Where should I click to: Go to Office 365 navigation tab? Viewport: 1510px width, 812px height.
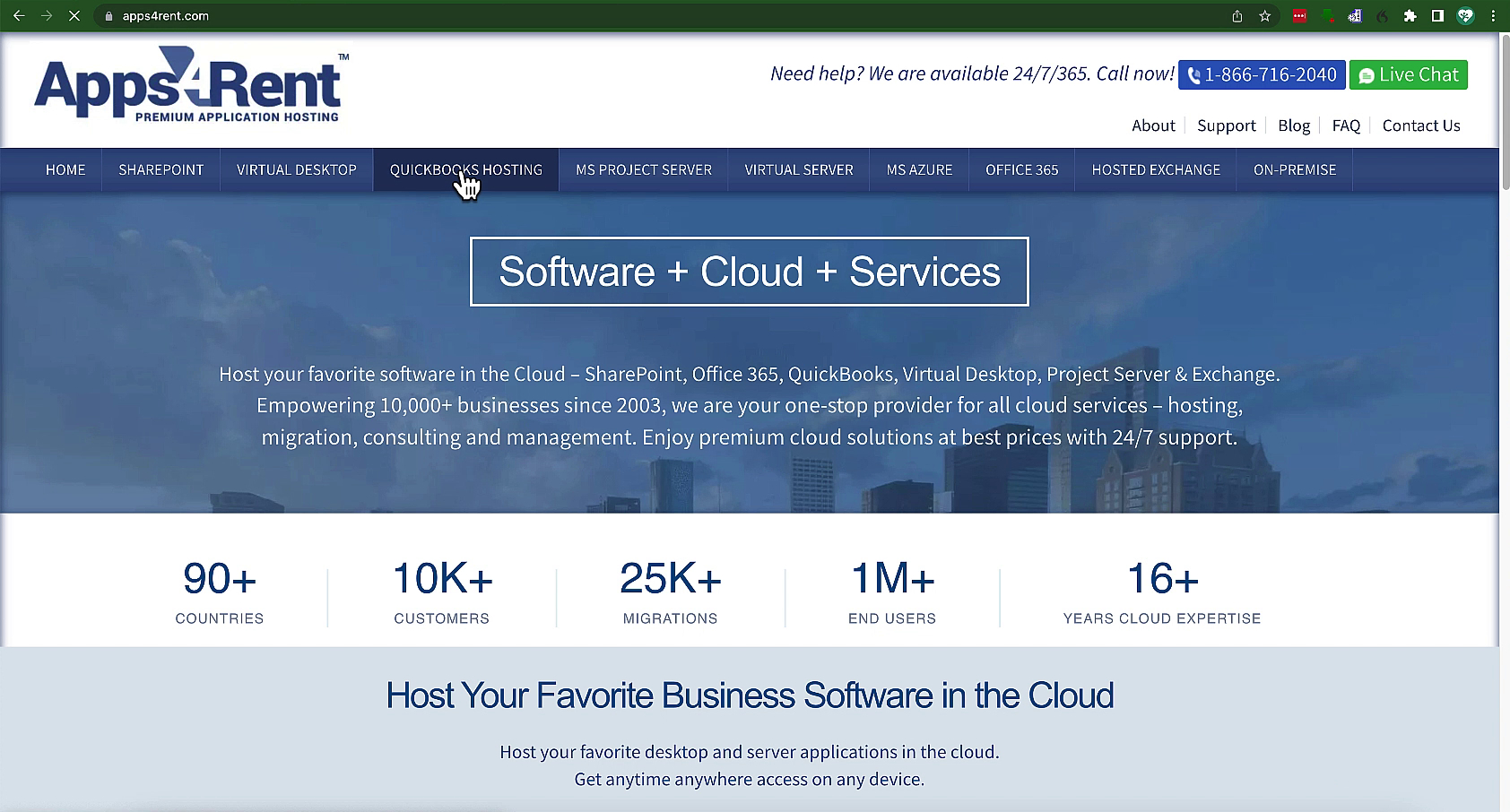[1021, 169]
